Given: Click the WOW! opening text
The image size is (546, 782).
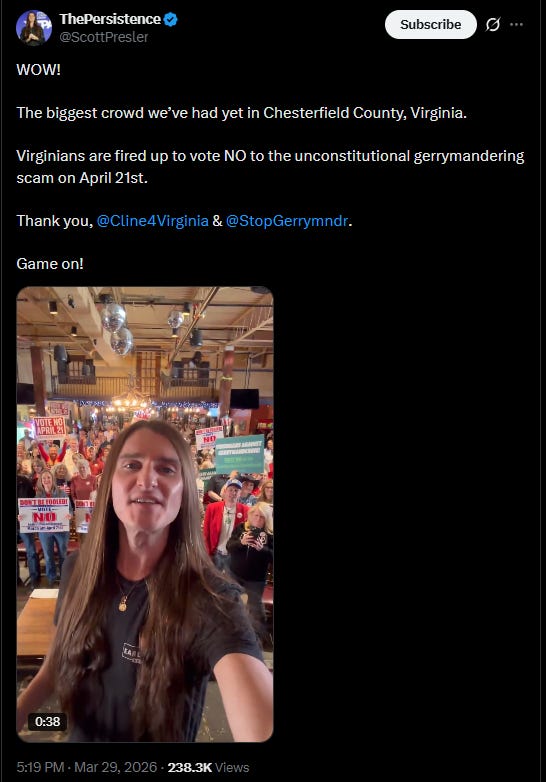Looking at the screenshot, I should point(38,69).
